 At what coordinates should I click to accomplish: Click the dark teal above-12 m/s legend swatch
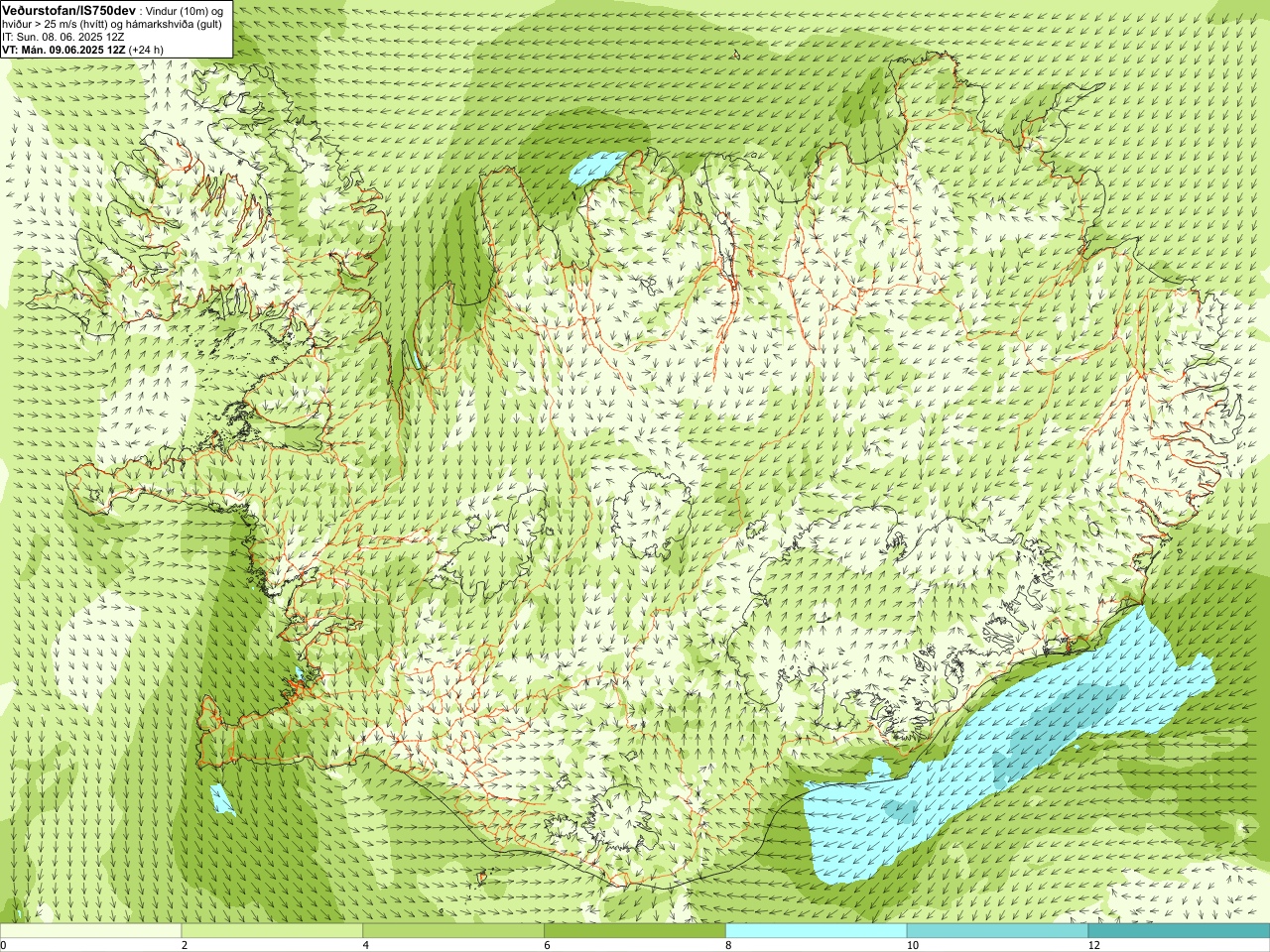1179,931
